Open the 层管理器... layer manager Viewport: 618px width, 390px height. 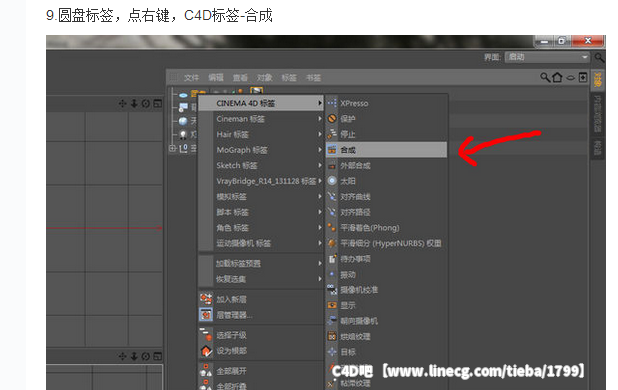pos(261,315)
